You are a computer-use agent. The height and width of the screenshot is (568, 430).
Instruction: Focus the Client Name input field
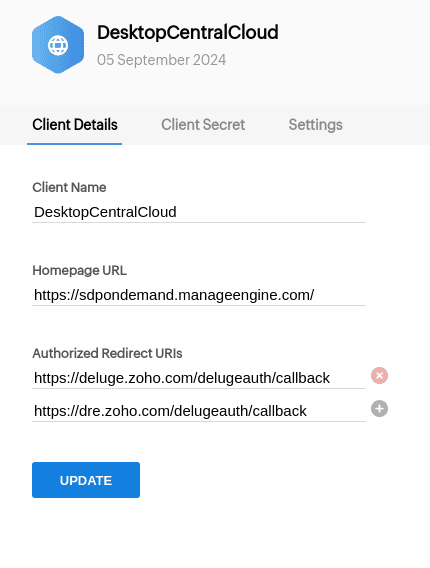[x=199, y=212]
